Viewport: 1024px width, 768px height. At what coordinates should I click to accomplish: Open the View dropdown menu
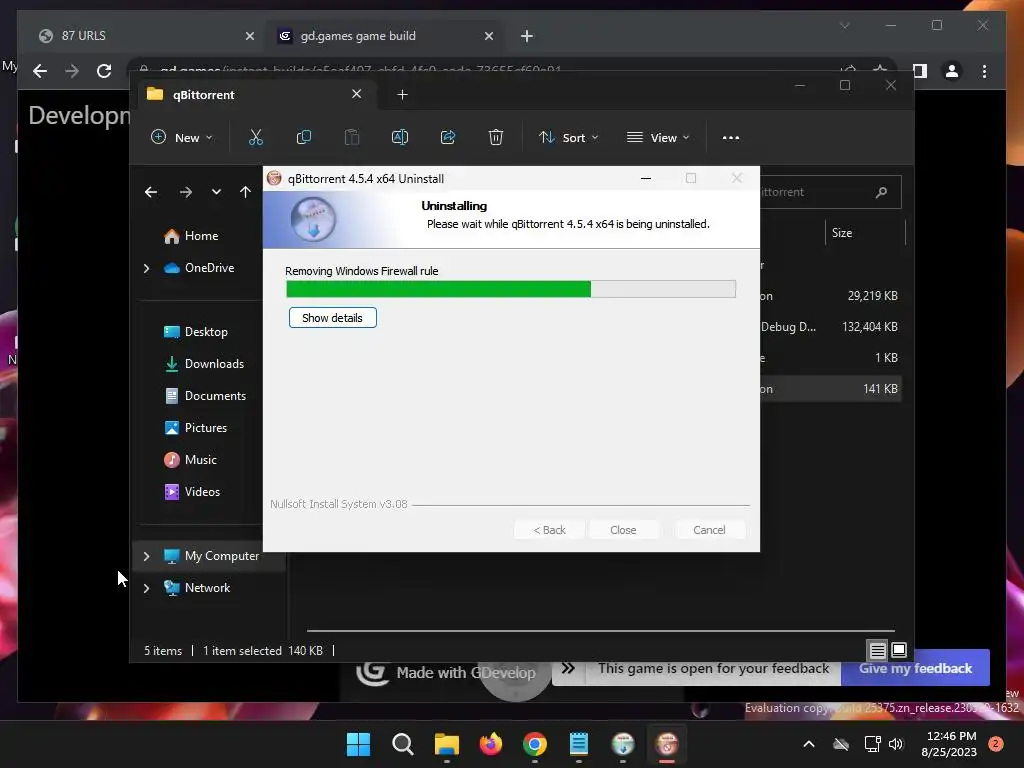[x=658, y=138]
